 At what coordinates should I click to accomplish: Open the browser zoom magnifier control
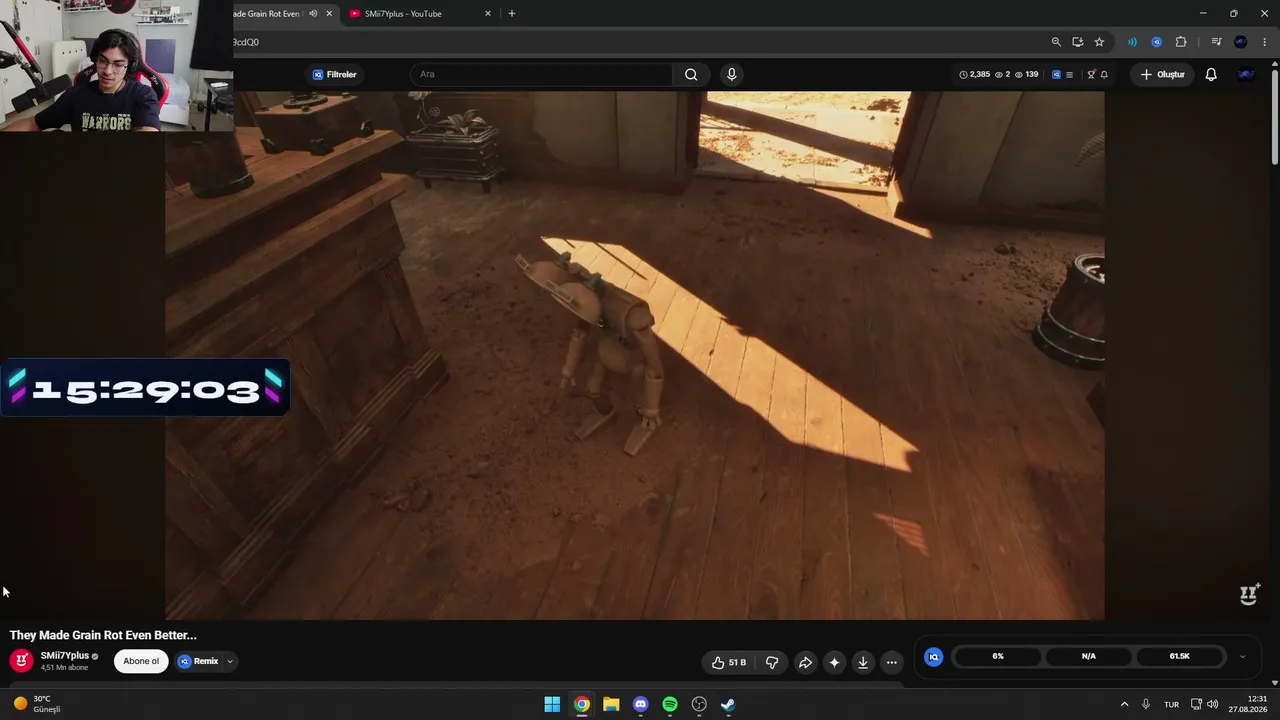(1056, 42)
